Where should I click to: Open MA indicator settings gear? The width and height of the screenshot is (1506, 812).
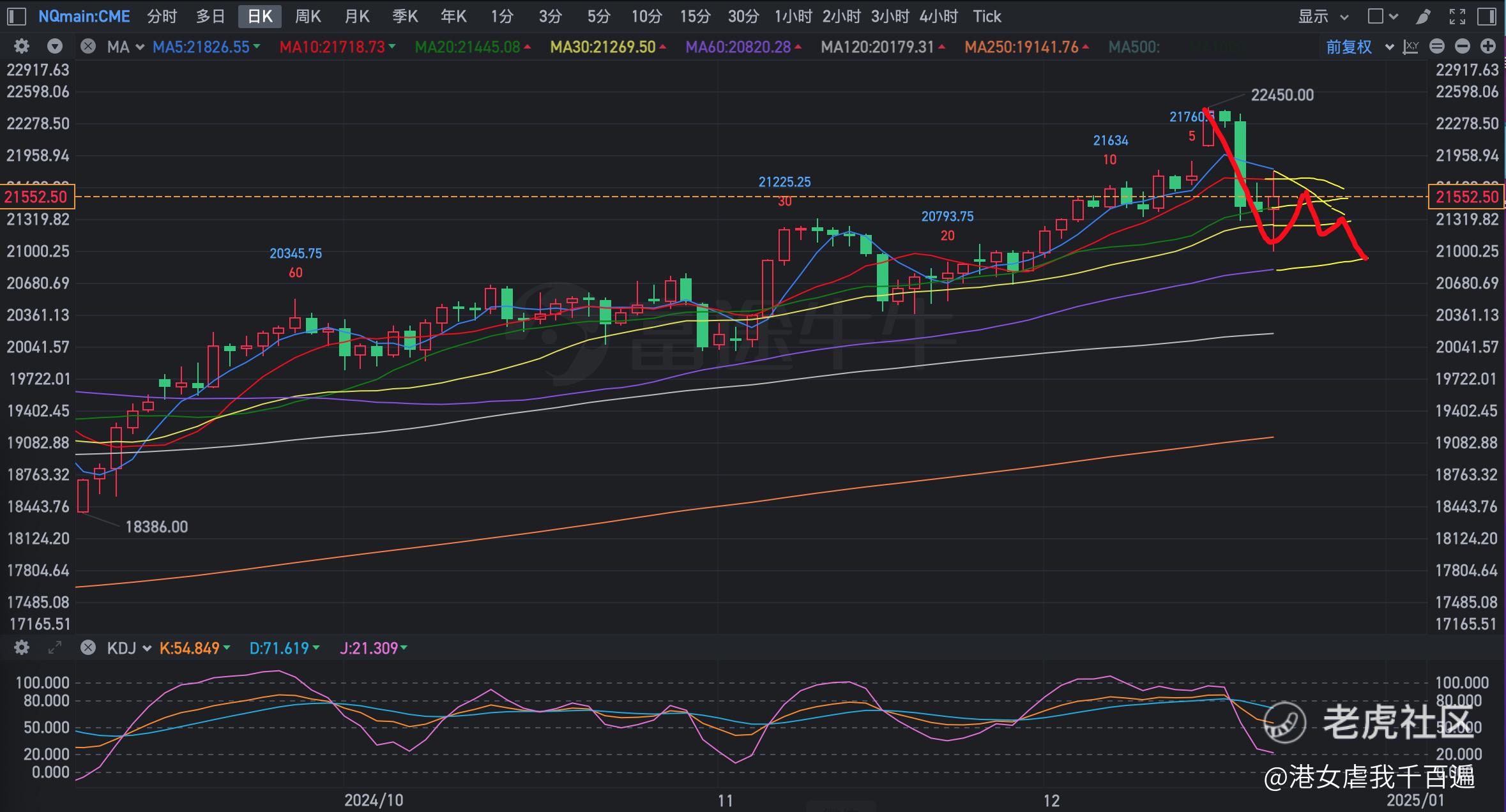(22, 47)
